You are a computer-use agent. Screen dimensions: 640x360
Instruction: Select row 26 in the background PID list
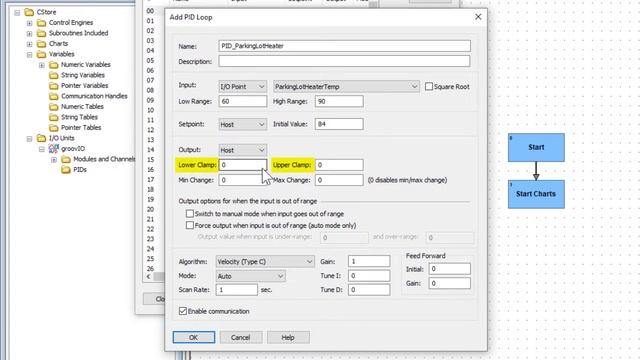coord(150,269)
